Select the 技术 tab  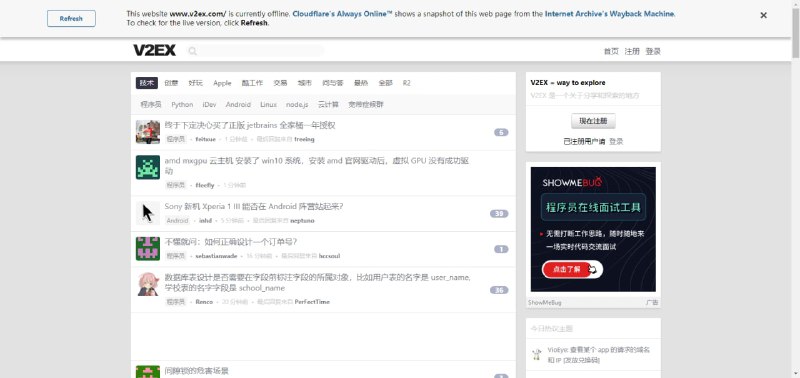(147, 83)
